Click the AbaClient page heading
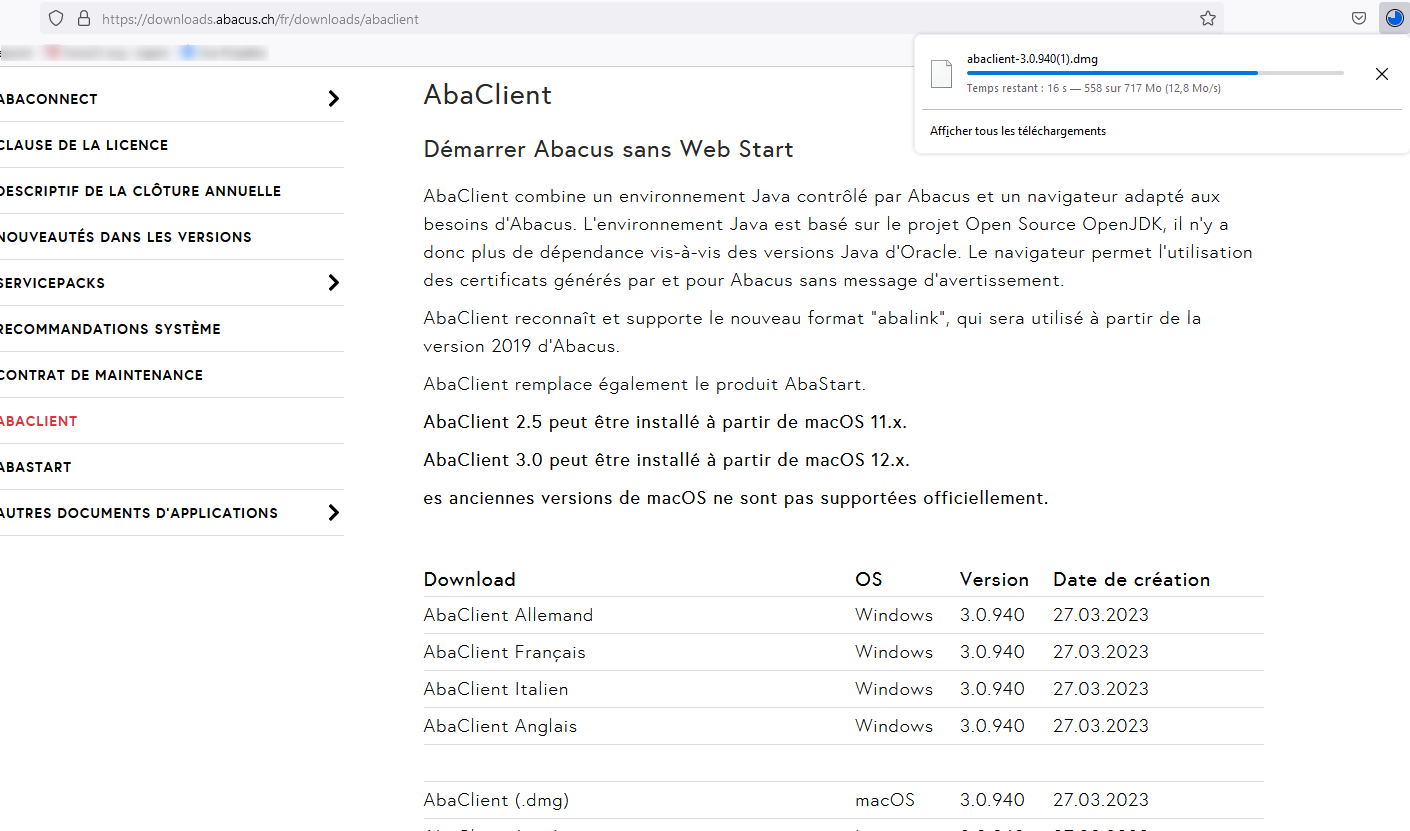Screen dimensions: 1410x831 488,95
